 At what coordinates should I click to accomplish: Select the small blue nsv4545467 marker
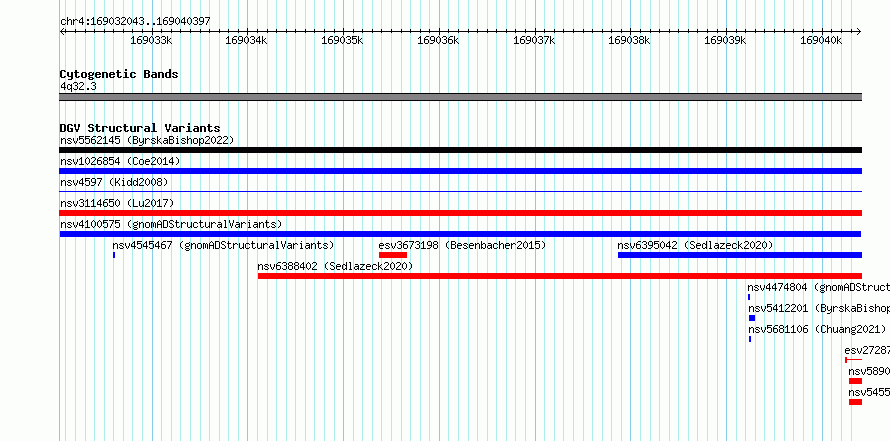[x=114, y=255]
